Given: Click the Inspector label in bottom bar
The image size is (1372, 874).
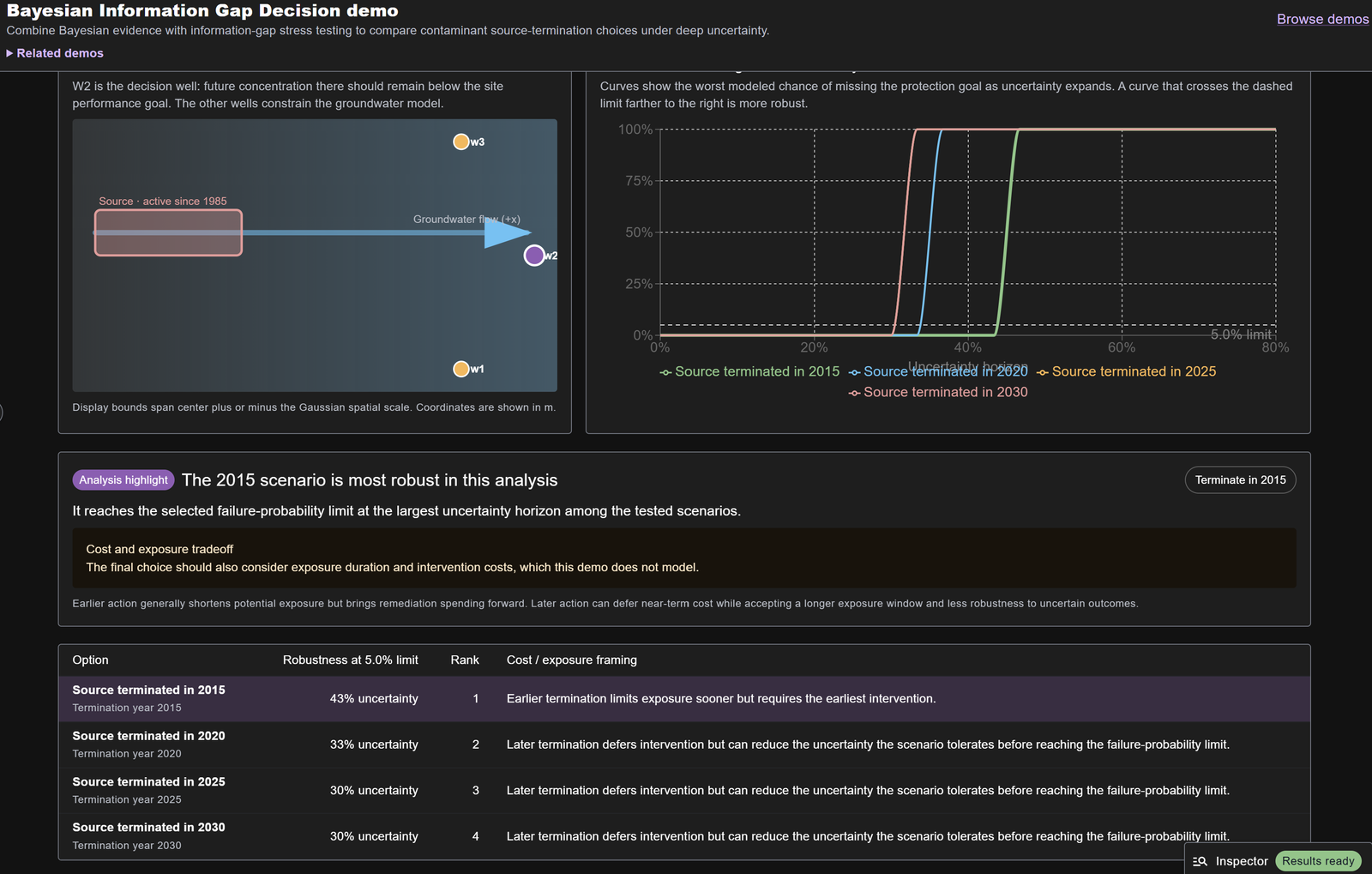Looking at the screenshot, I should tap(1242, 861).
